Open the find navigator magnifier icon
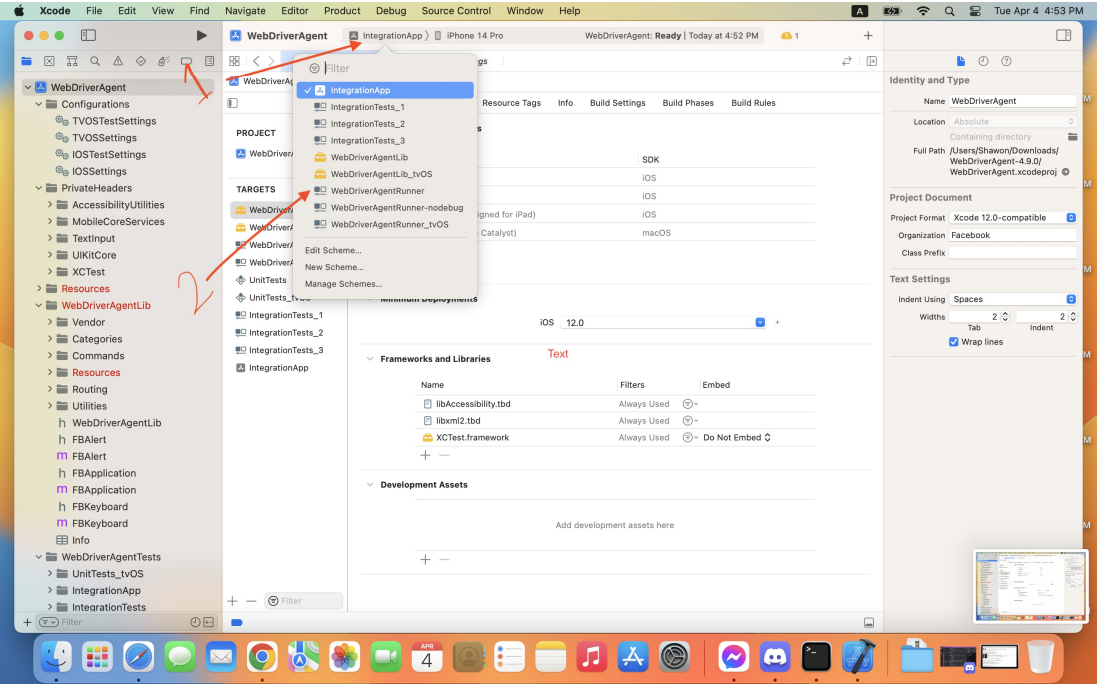Viewport: 1097px width, 684px height. pos(95,62)
